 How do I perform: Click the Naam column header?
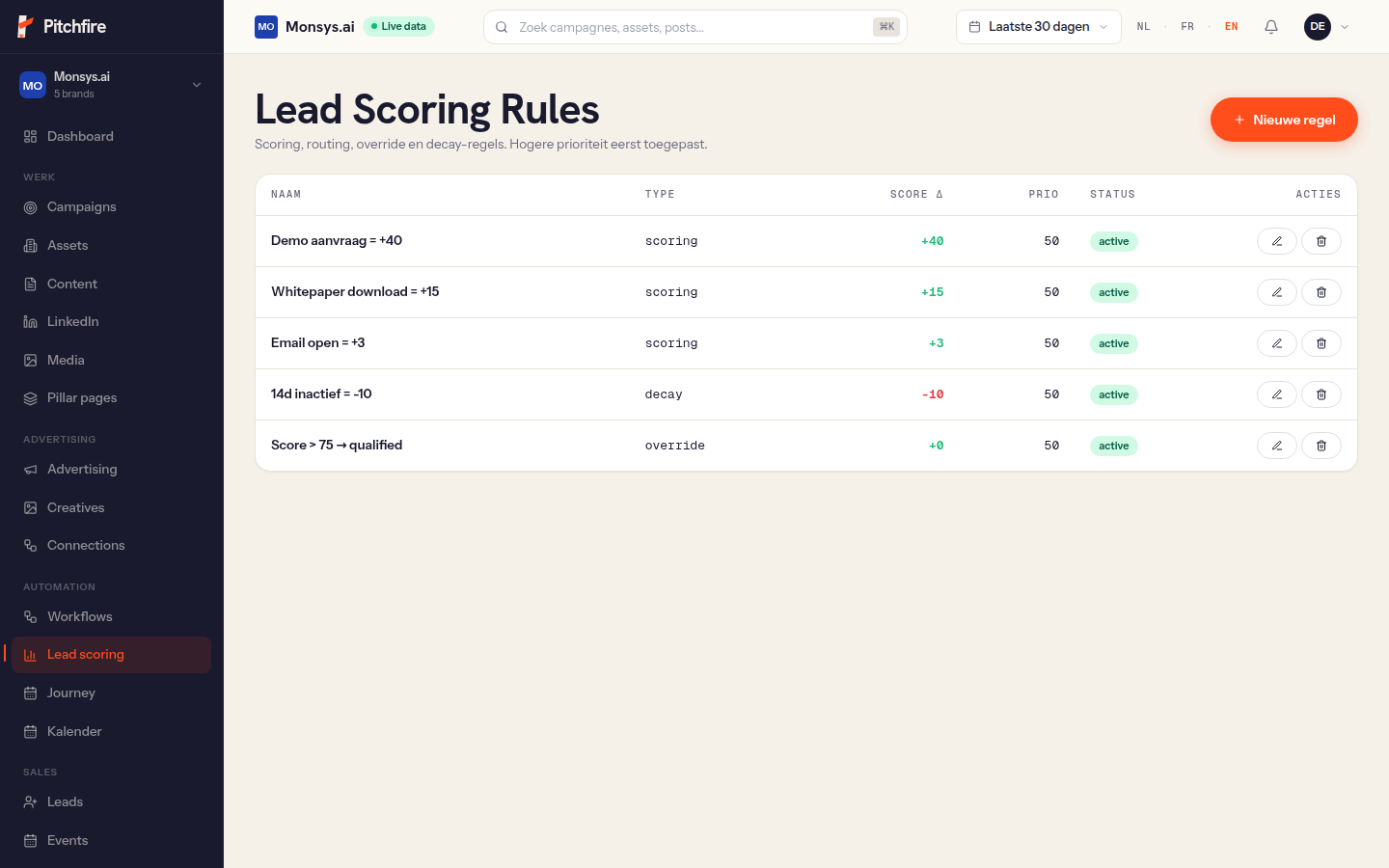point(286,195)
